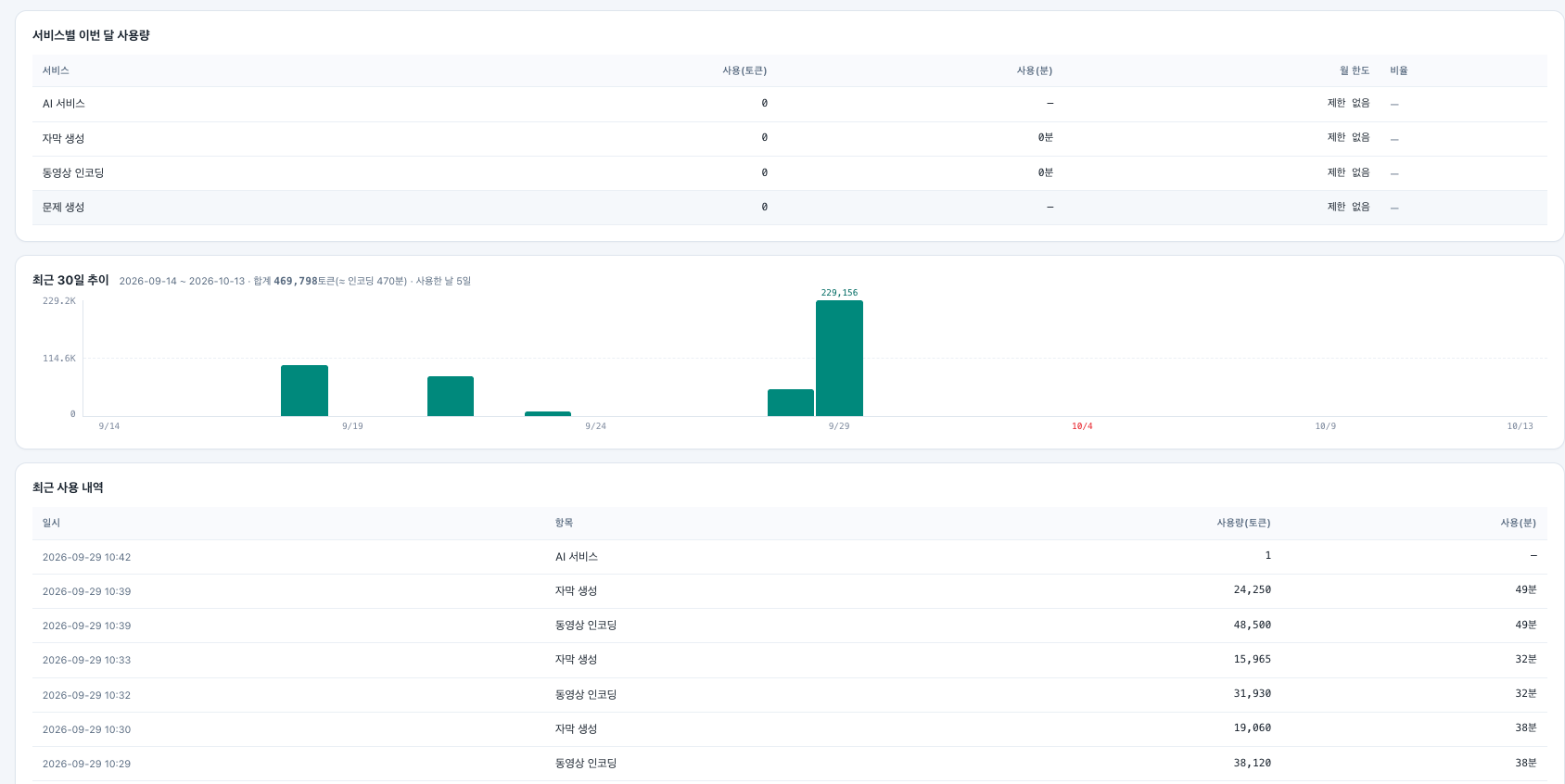The width and height of the screenshot is (1565, 784).
Task: Click the '사용(토큰)' header in the service table
Action: (x=744, y=70)
